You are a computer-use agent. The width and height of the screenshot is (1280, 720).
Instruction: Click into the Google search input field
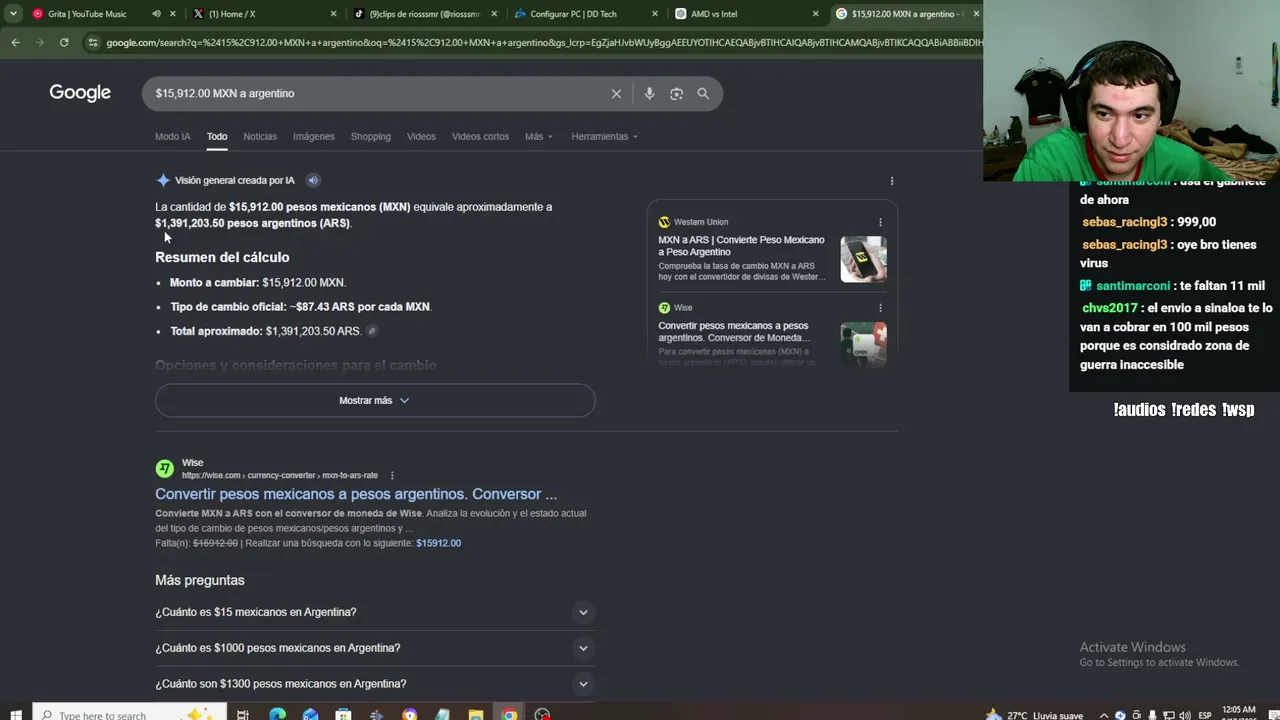click(x=375, y=93)
